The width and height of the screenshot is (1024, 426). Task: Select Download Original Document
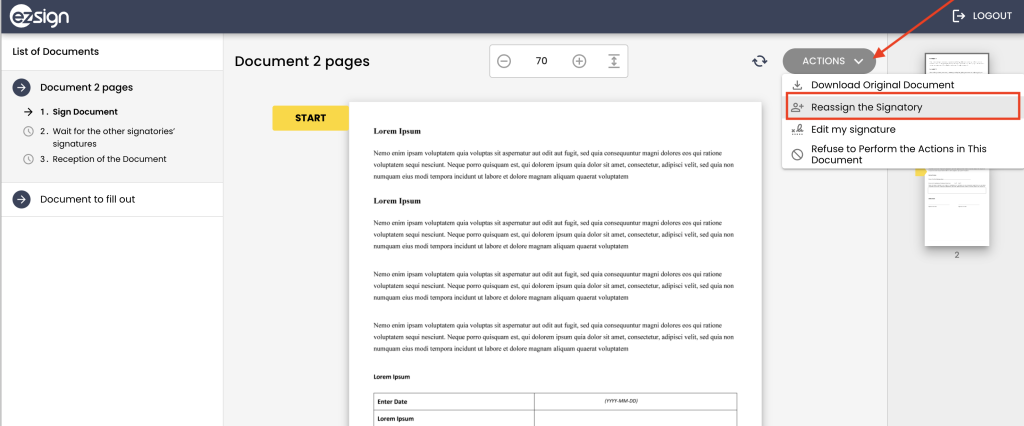tap(882, 85)
